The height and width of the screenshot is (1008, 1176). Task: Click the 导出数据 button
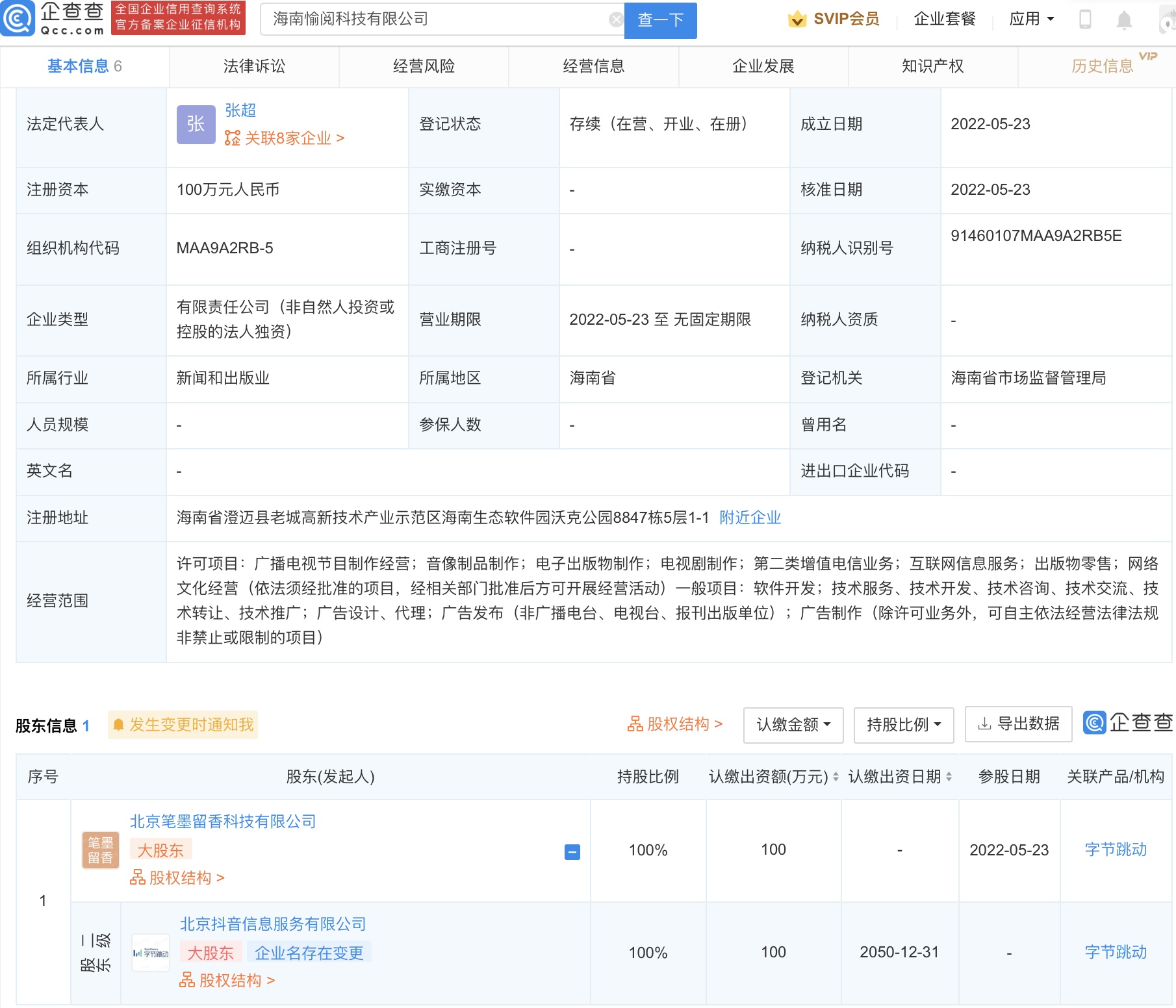coord(1019,724)
